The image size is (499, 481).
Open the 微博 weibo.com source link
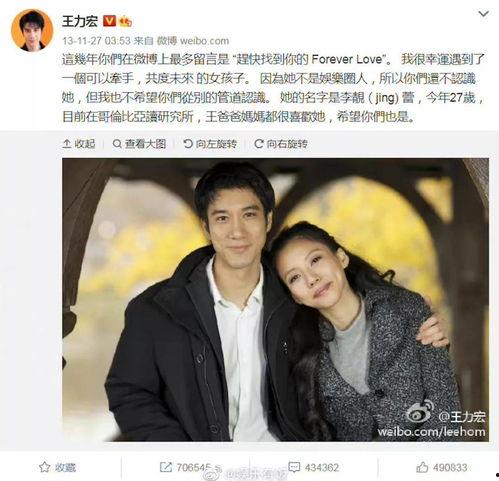pyautogui.click(x=193, y=41)
